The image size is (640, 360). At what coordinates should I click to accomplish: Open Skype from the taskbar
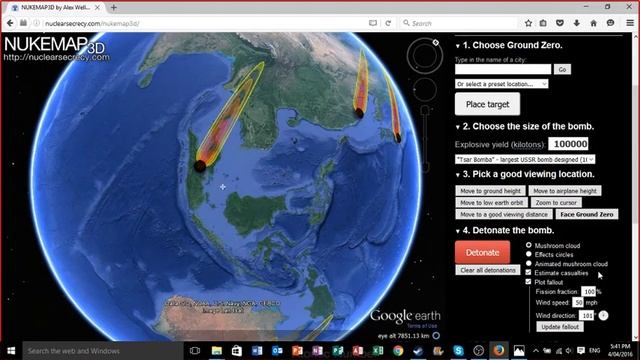pyautogui.click(x=458, y=351)
